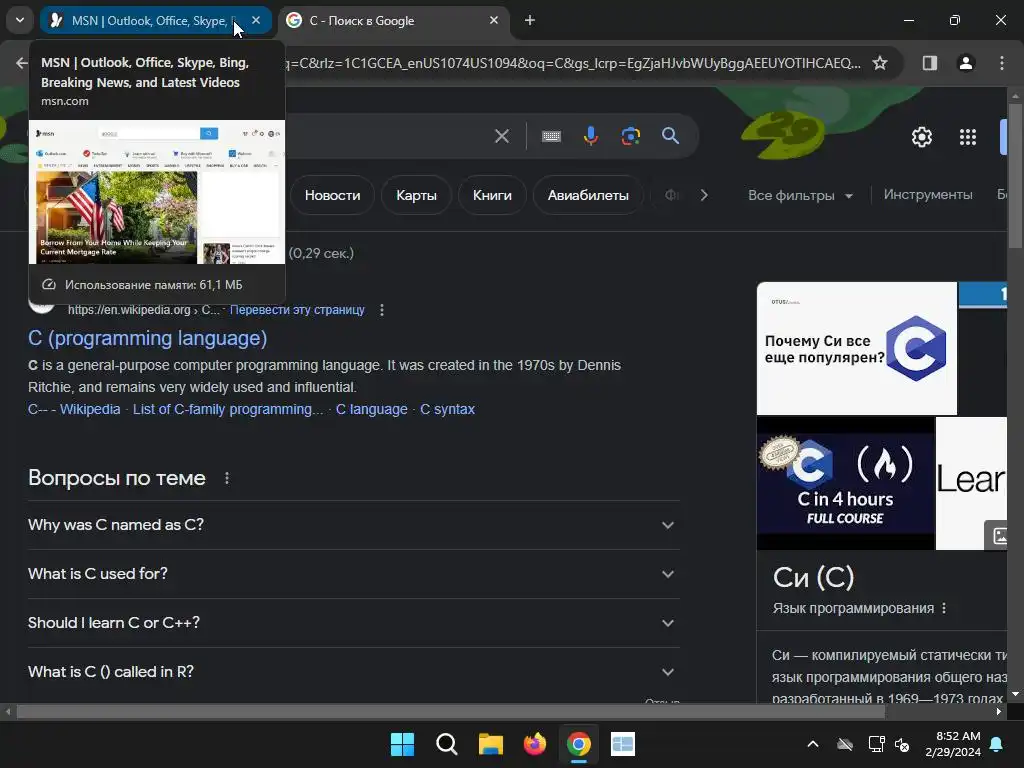Open the C syntax sublink
This screenshot has width=1024, height=768.
pos(447,409)
